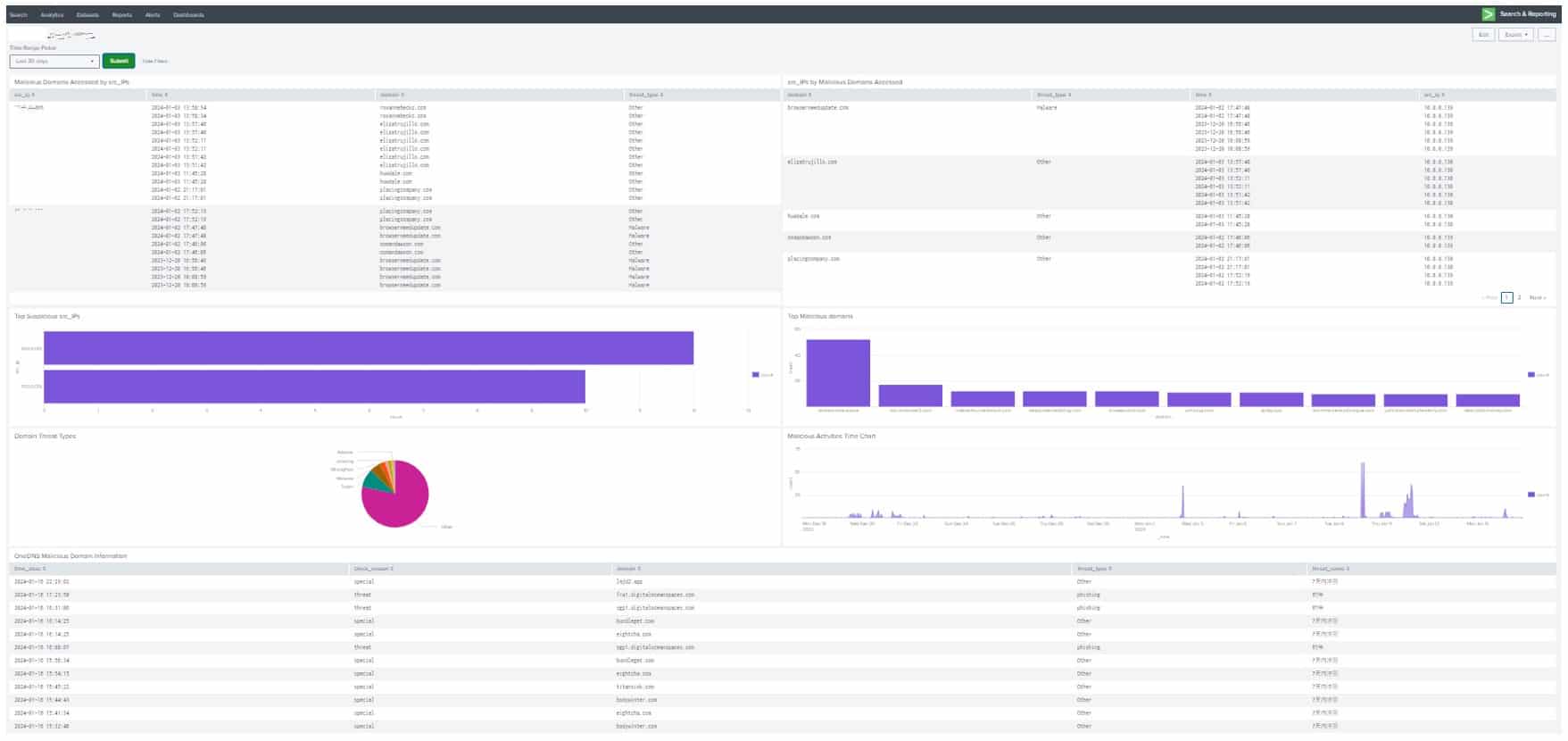1568x741 pixels.
Task: Click the tallest bar in Top Malicious domains
Action: pos(837,373)
